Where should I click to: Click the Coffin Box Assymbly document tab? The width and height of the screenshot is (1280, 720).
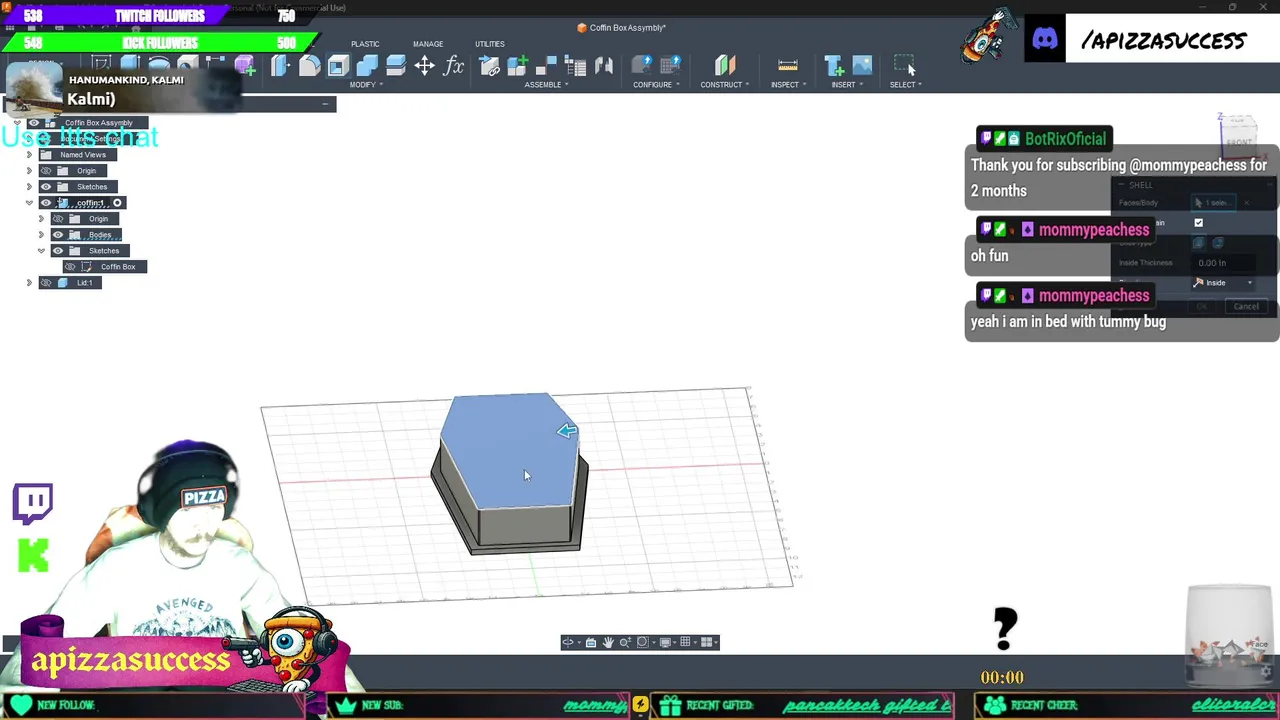tap(621, 27)
